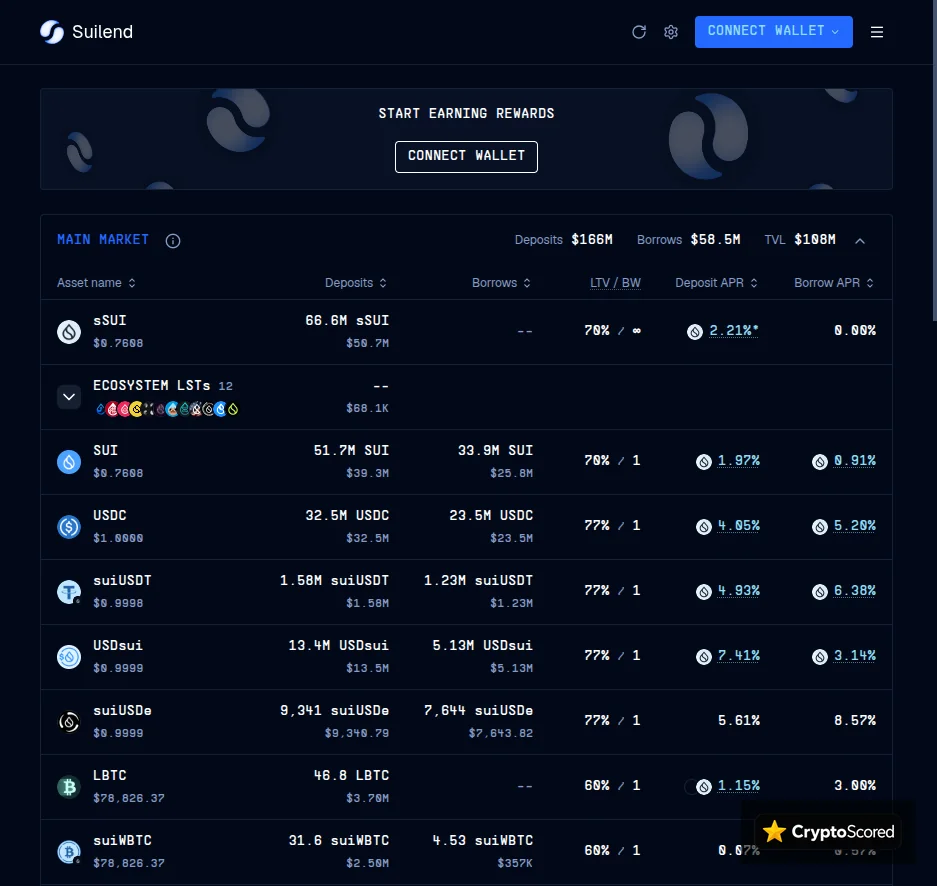The image size is (937, 886).
Task: Click reward icon beside USDC 5.20% borrow APR
Action: tap(820, 526)
